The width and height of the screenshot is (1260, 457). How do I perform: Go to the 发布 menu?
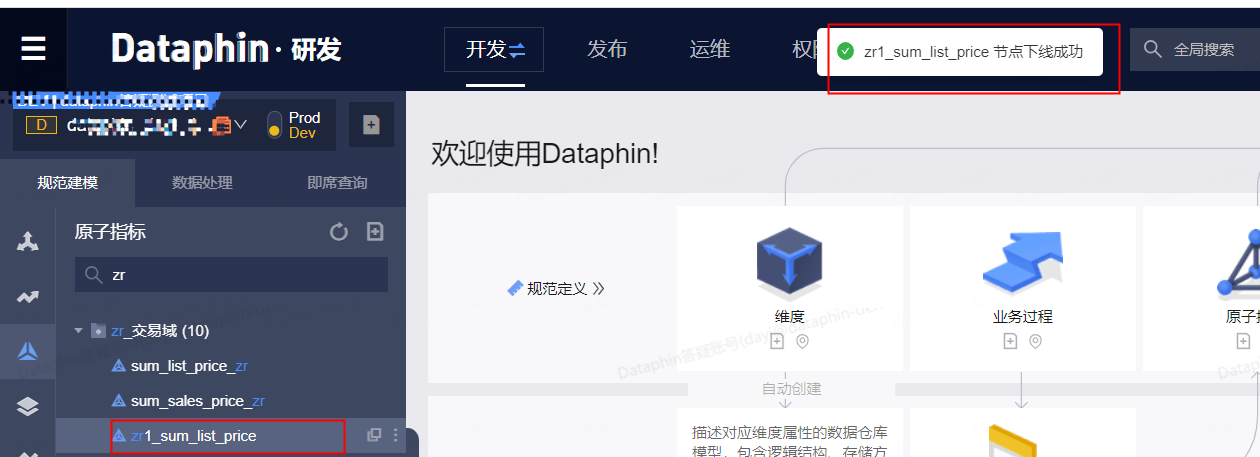click(x=607, y=49)
